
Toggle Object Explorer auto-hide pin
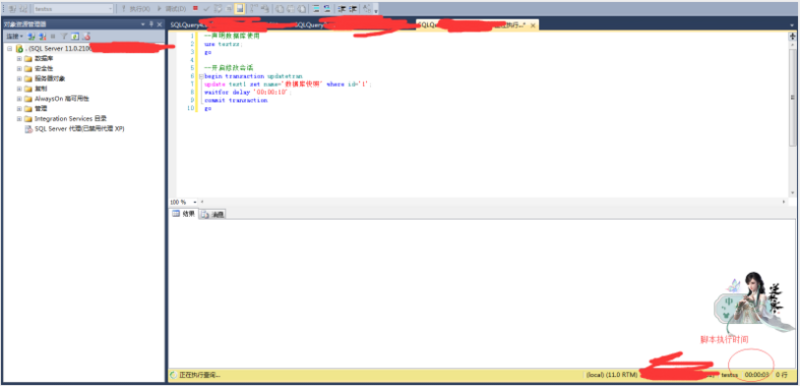(151, 24)
